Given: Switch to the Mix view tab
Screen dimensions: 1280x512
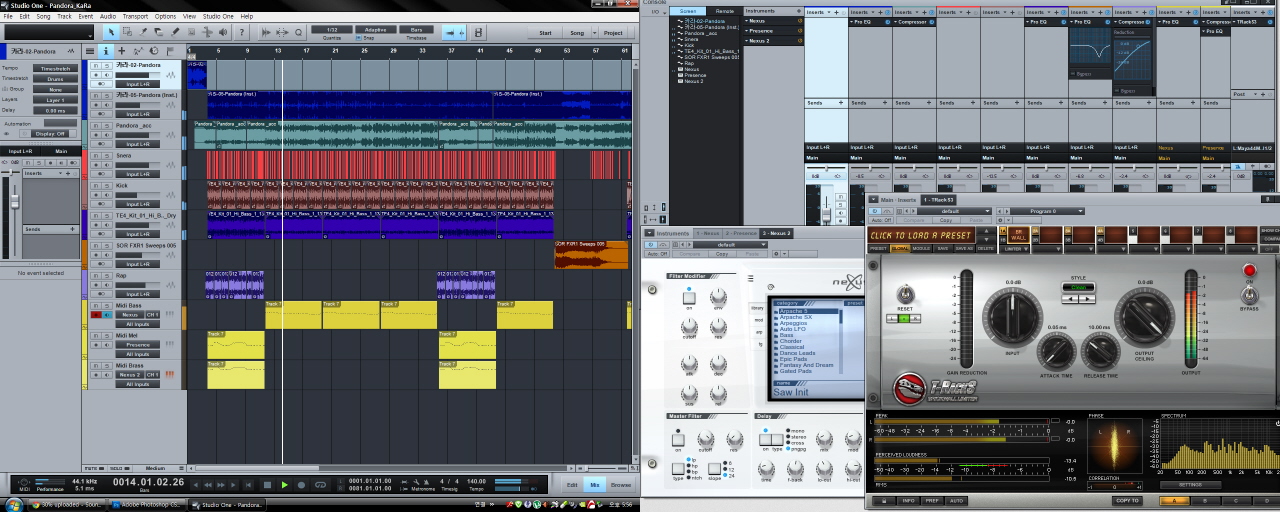Looking at the screenshot, I should tap(595, 484).
